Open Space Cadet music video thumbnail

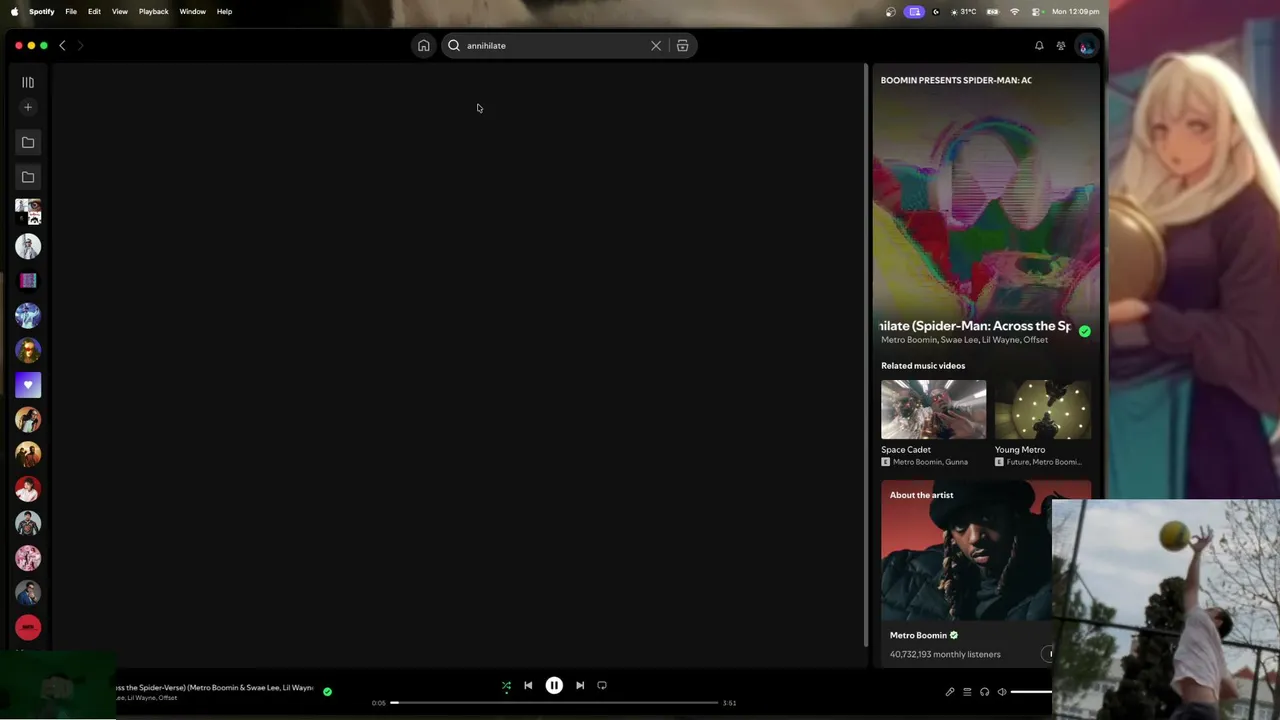tap(933, 409)
